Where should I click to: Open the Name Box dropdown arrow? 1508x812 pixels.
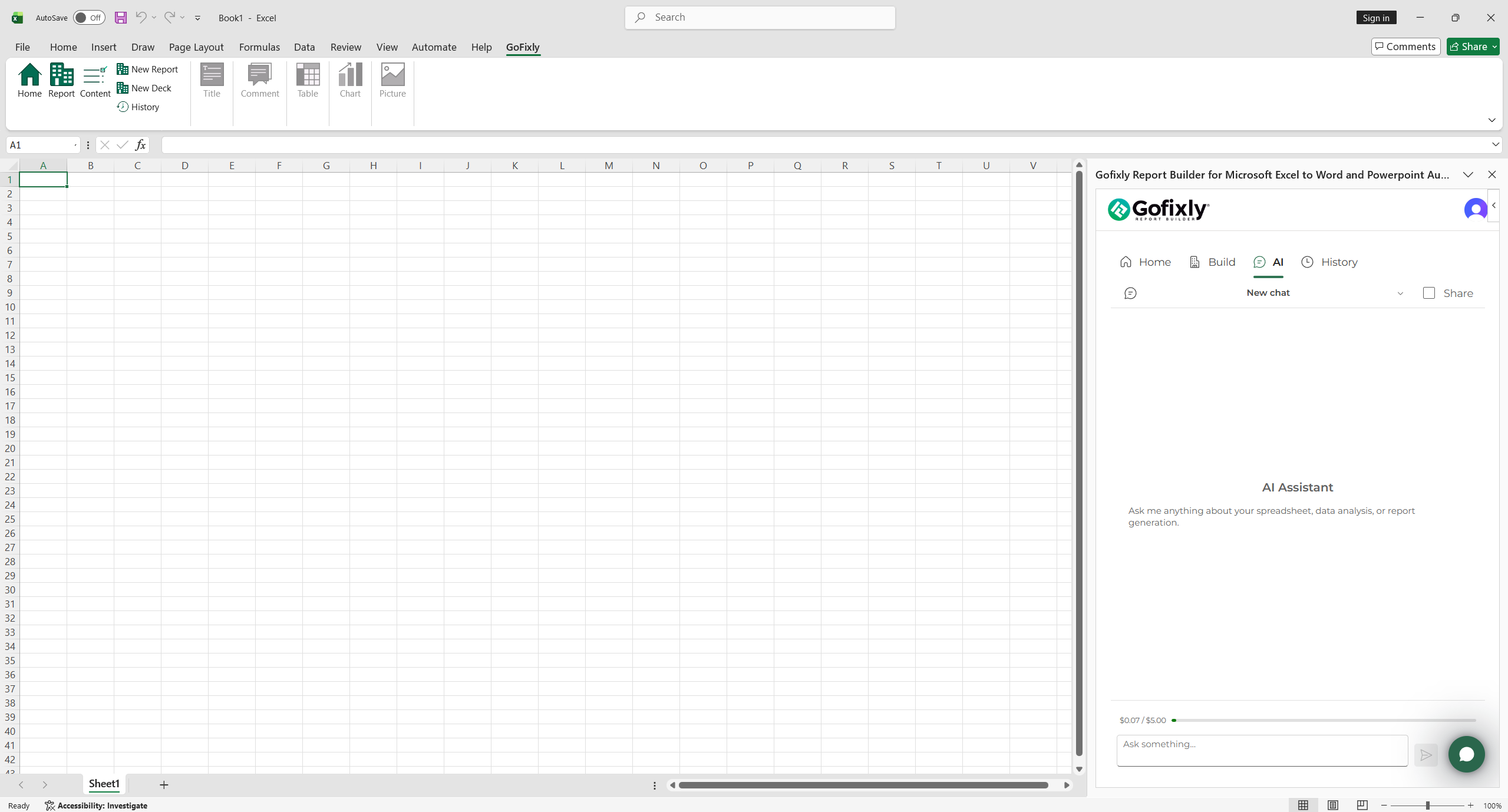(75, 145)
